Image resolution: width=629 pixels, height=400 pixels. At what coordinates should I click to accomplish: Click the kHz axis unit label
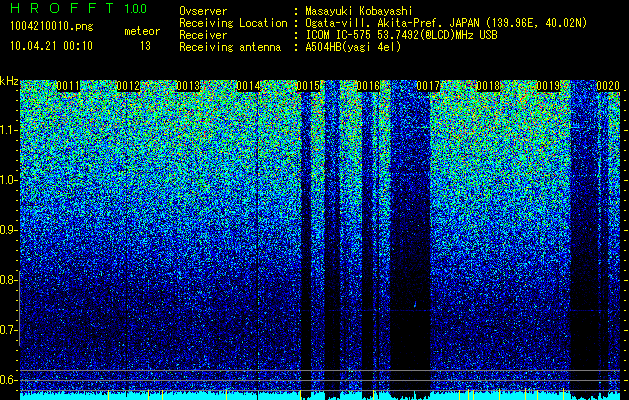coord(9,81)
